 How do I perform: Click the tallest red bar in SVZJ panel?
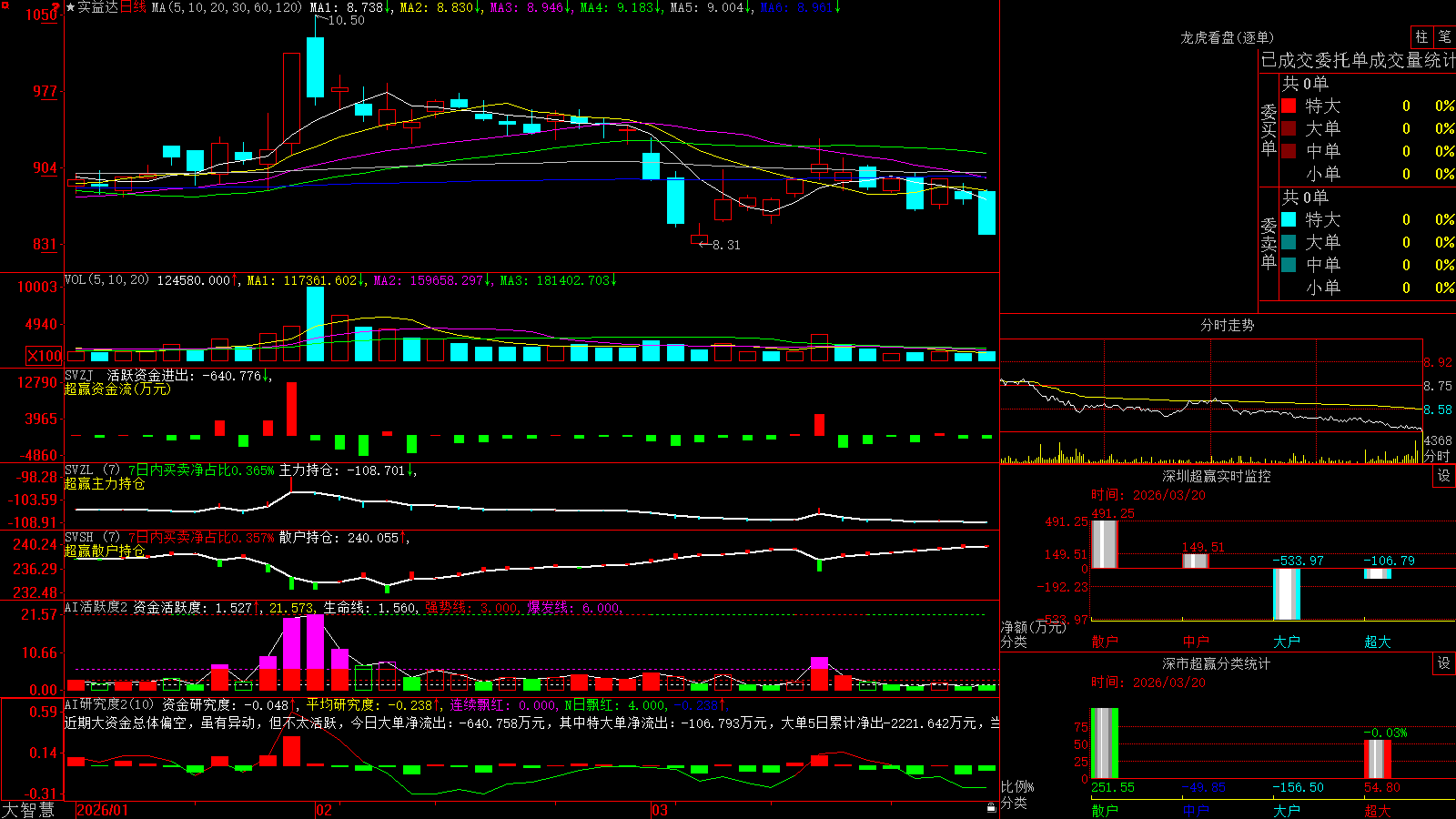click(x=291, y=409)
